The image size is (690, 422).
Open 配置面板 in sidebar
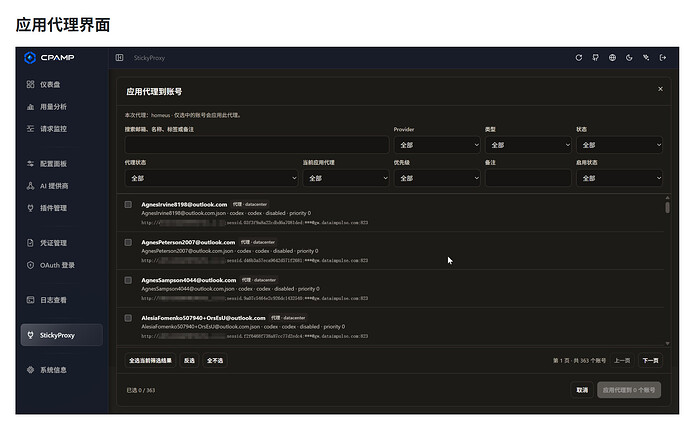click(x=62, y=164)
